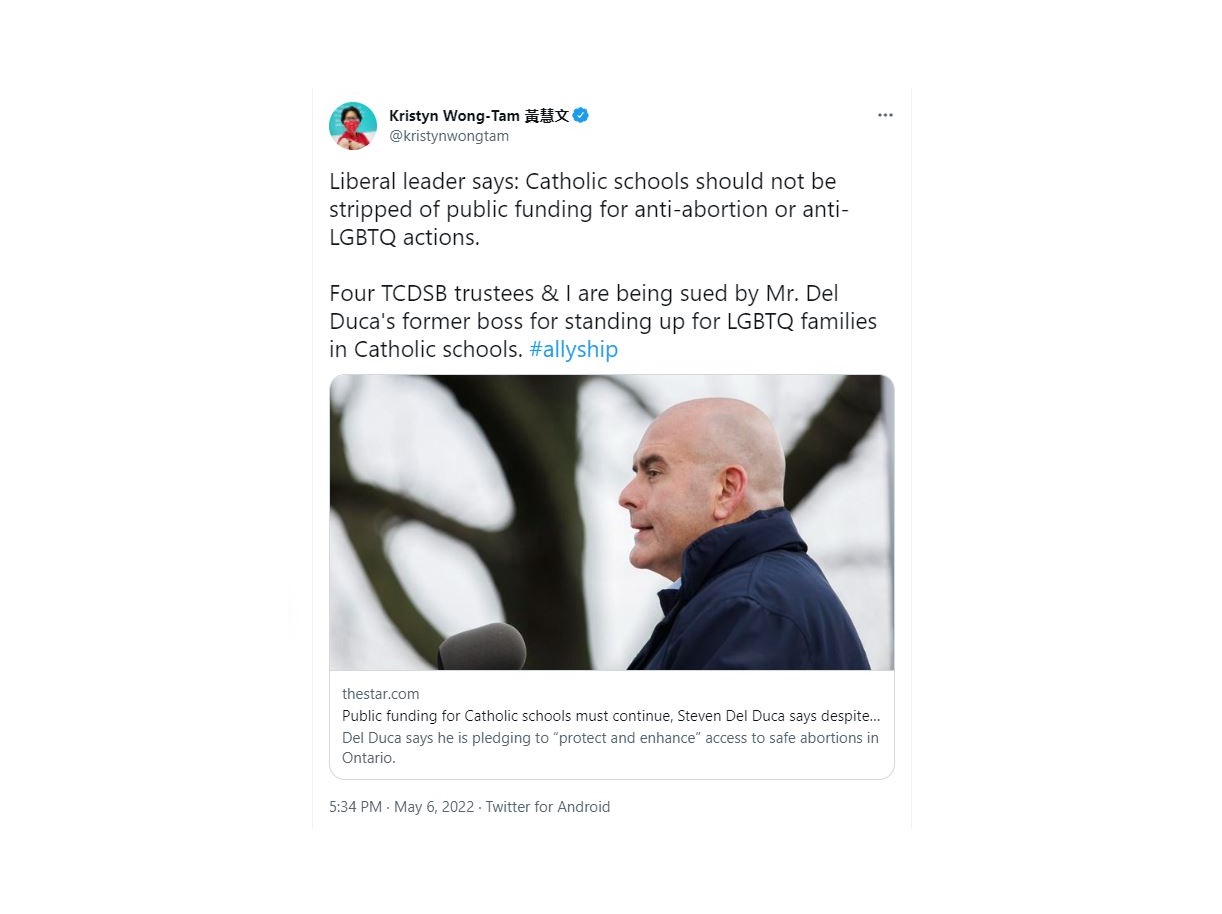
Task: Open the 5:34 PM tweet timestamp
Action: (355, 807)
